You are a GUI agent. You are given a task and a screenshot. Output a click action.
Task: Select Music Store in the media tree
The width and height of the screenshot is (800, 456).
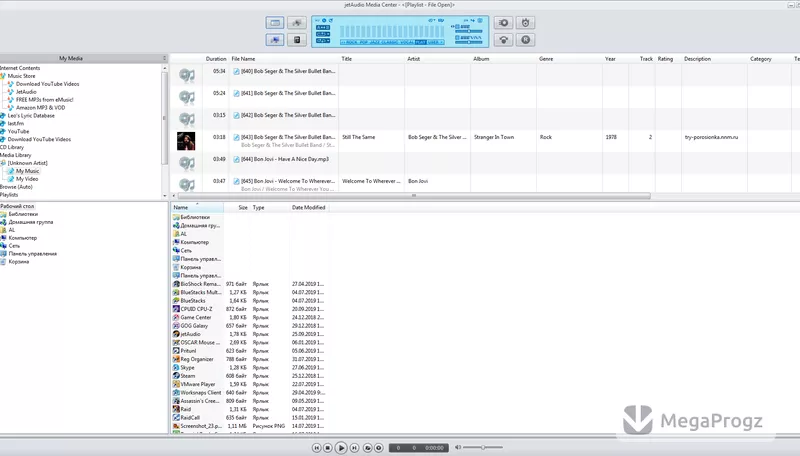21,76
